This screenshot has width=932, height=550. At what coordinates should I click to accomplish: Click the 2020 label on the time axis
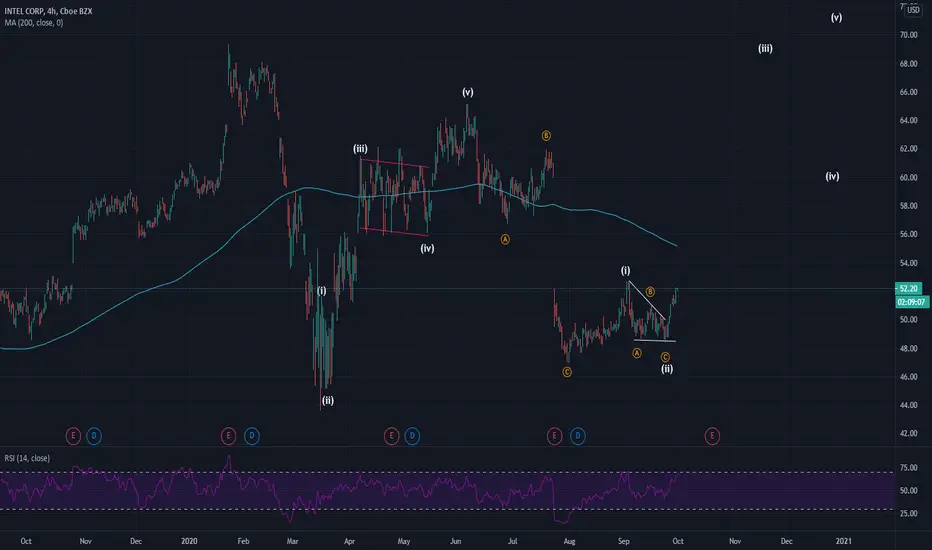189,541
